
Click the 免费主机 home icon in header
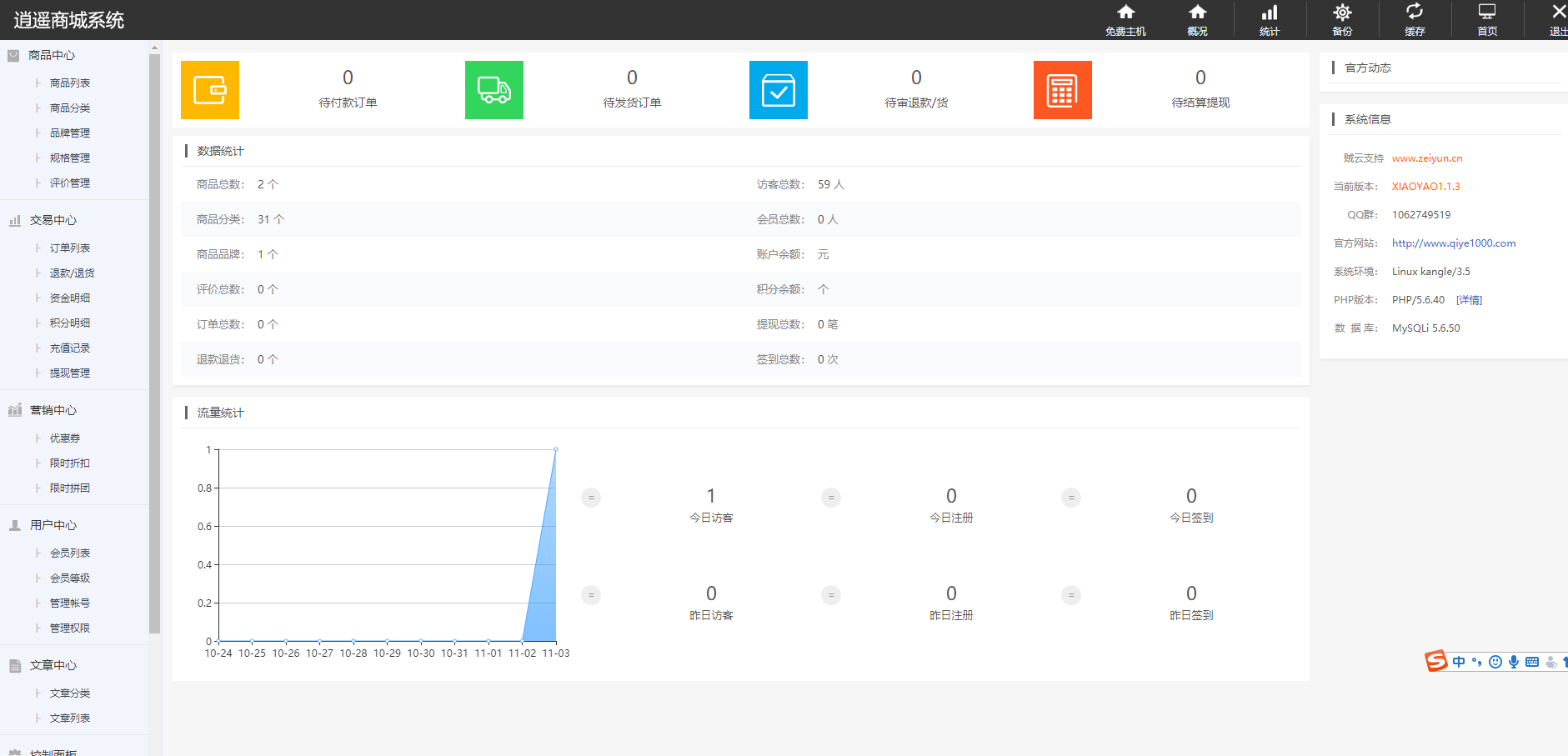point(1125,13)
